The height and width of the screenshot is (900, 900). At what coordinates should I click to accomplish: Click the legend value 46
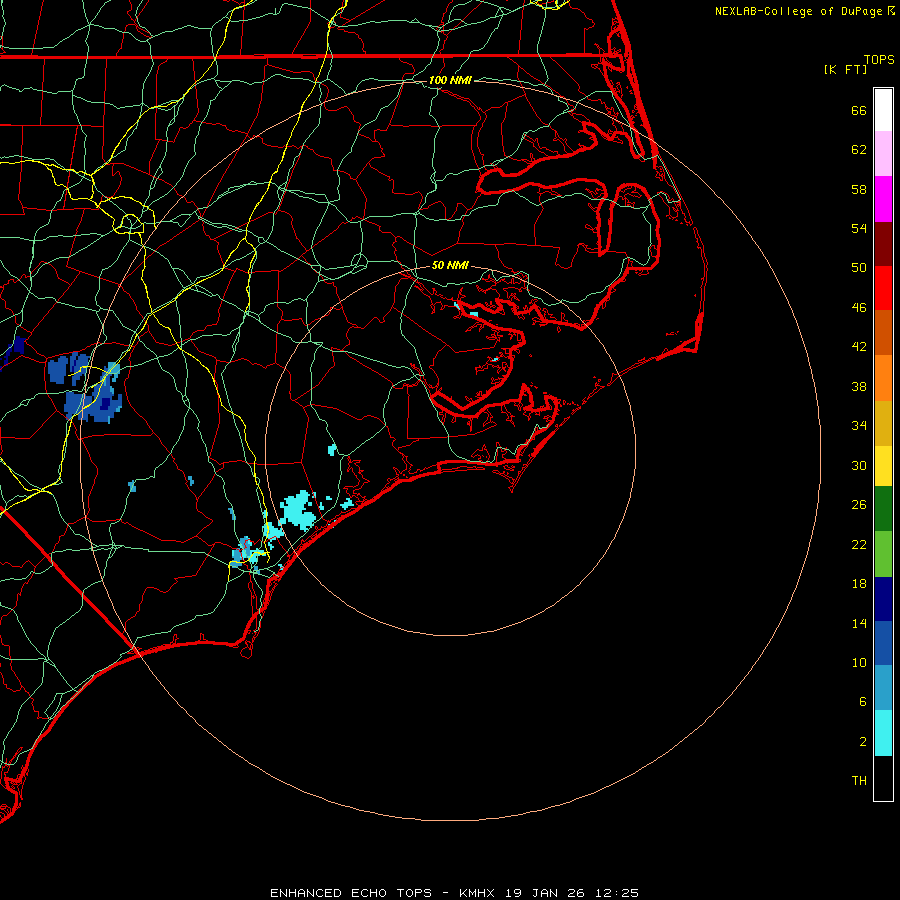click(x=859, y=307)
